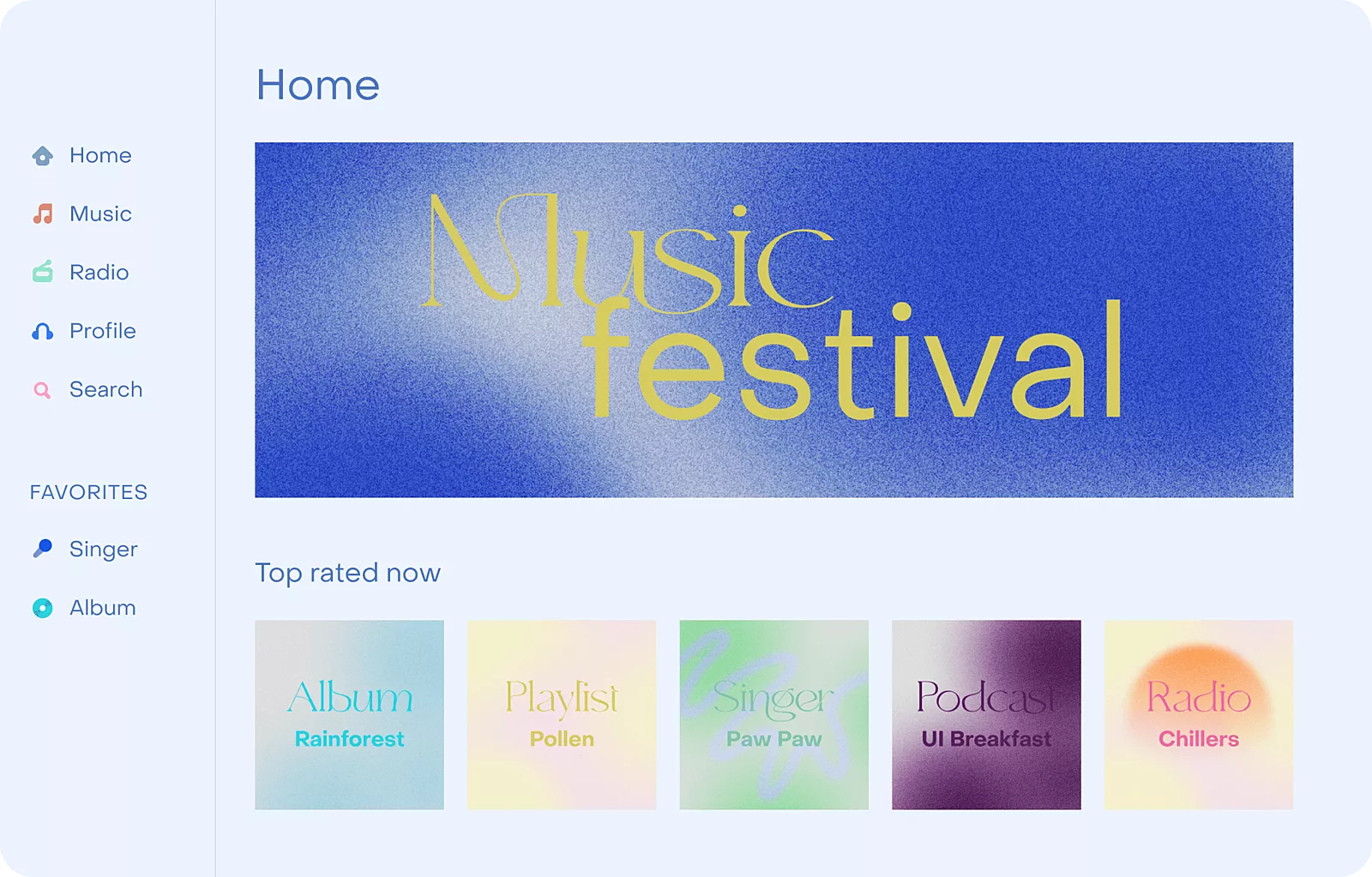Open the Music festival banner

click(773, 320)
